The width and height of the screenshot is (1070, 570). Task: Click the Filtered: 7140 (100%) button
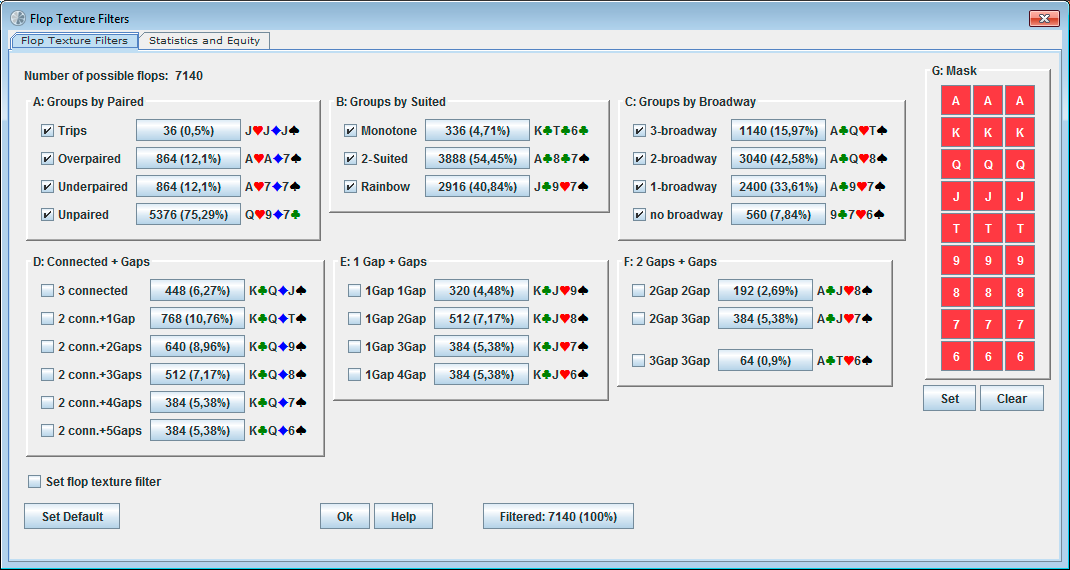pyautogui.click(x=558, y=516)
